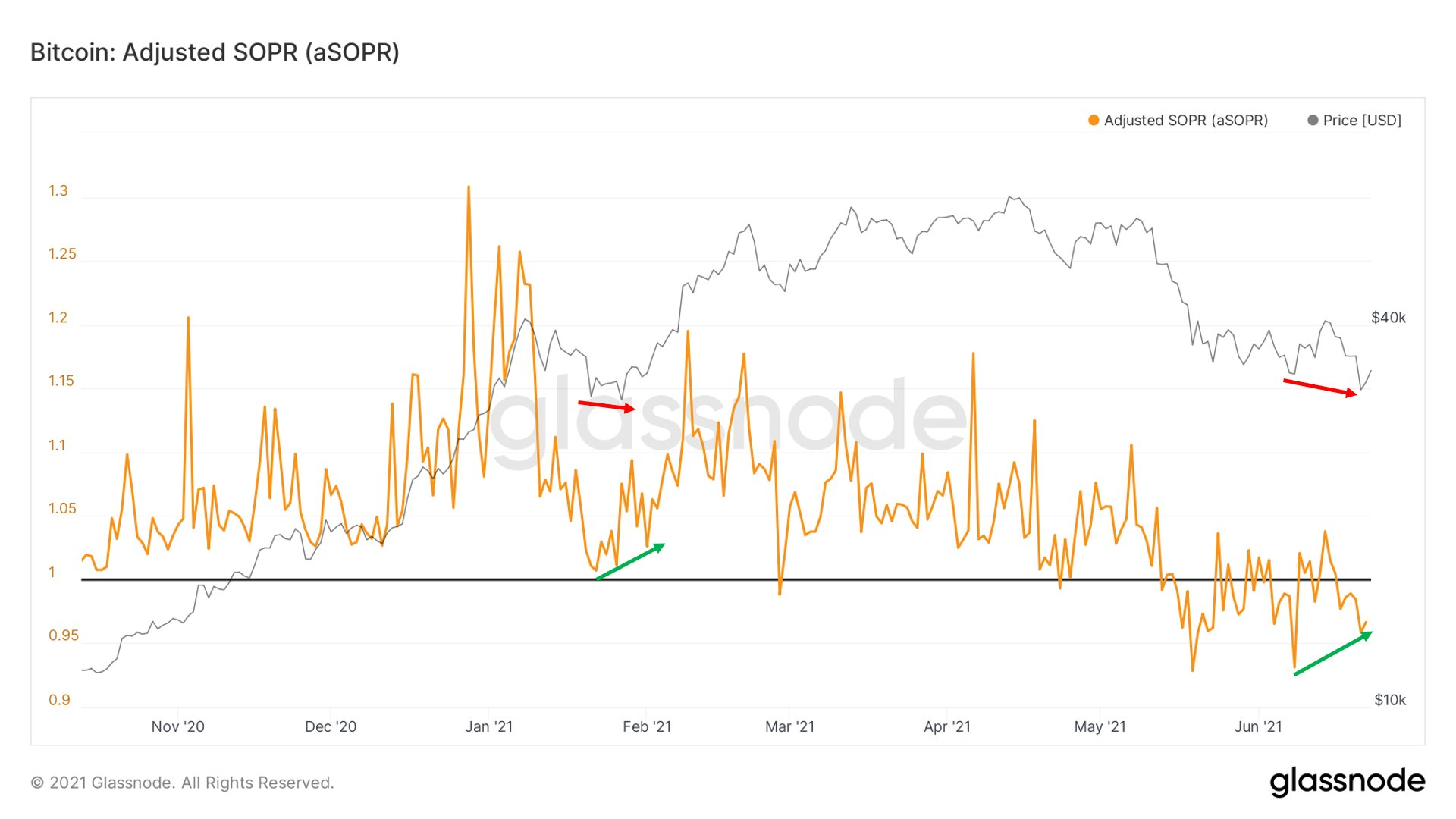The height and width of the screenshot is (819, 1456).
Task: Click the copyright Glassnode text
Action: tap(182, 783)
